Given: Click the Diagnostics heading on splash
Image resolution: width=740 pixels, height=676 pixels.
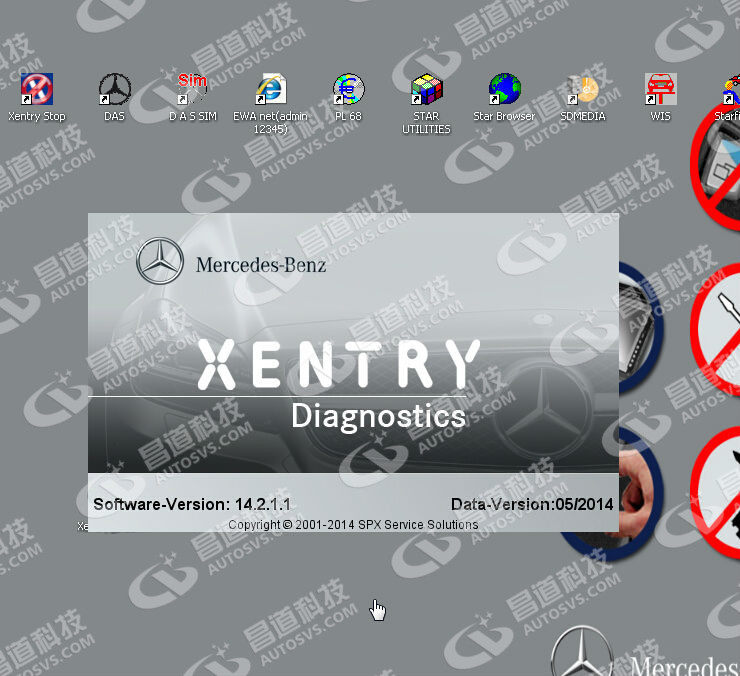Looking at the screenshot, I should click(x=378, y=417).
